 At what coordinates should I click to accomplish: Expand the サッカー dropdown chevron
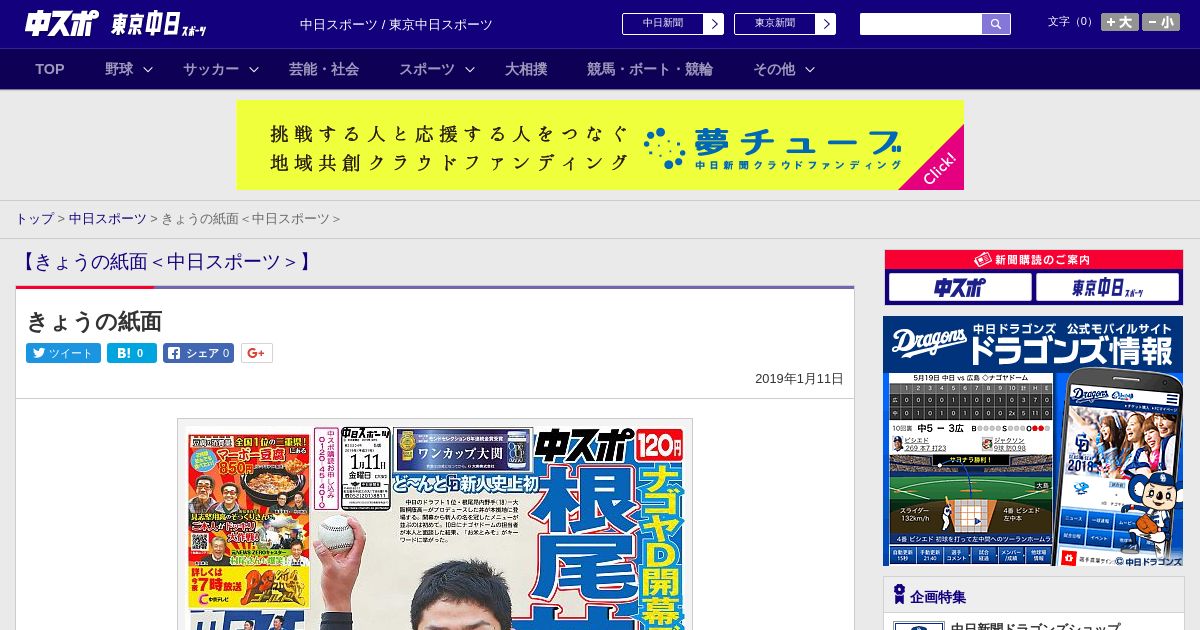click(x=254, y=69)
